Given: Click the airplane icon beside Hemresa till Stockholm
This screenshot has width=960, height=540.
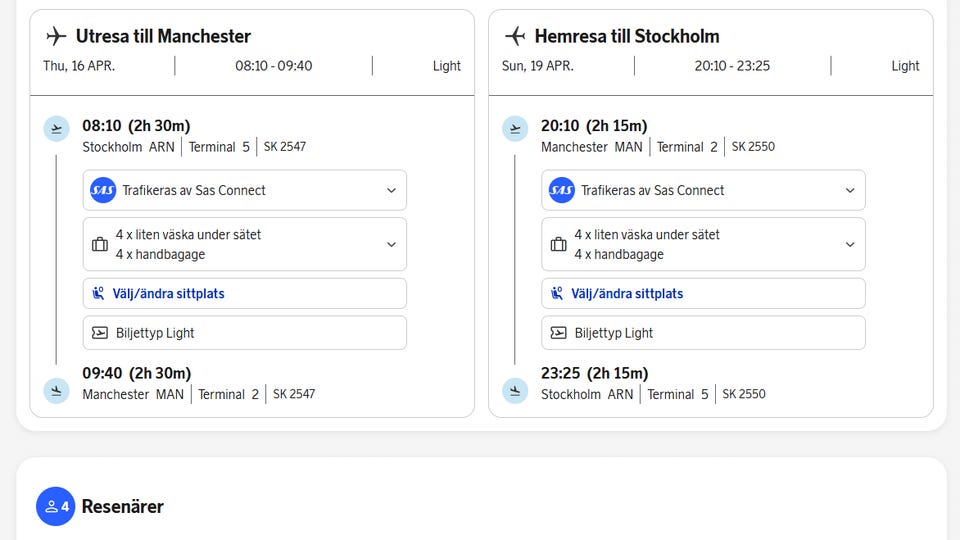Looking at the screenshot, I should (515, 37).
